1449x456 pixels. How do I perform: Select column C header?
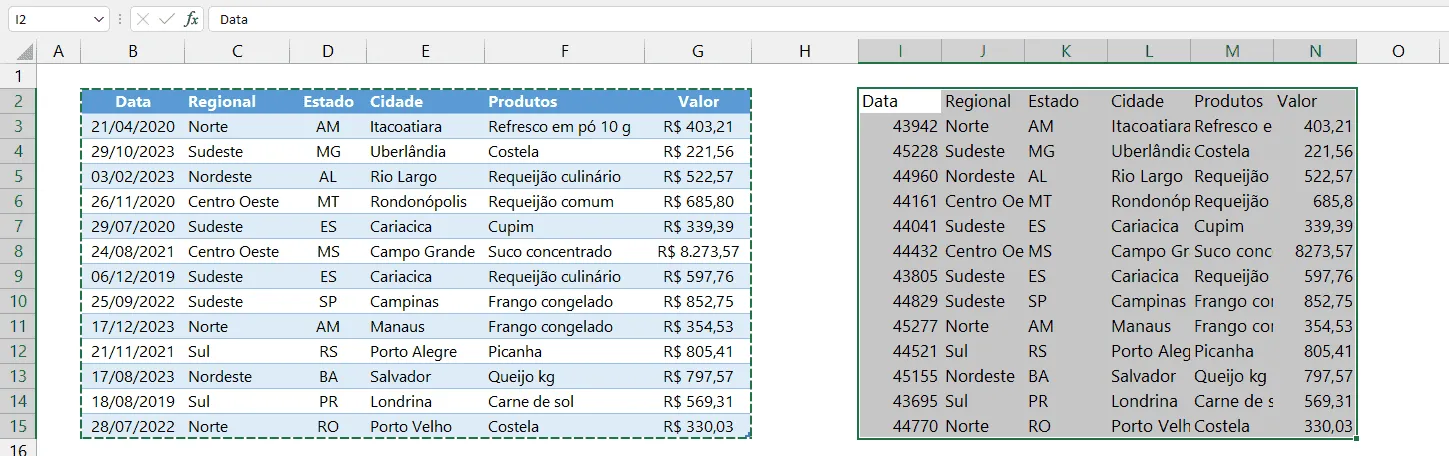[237, 51]
